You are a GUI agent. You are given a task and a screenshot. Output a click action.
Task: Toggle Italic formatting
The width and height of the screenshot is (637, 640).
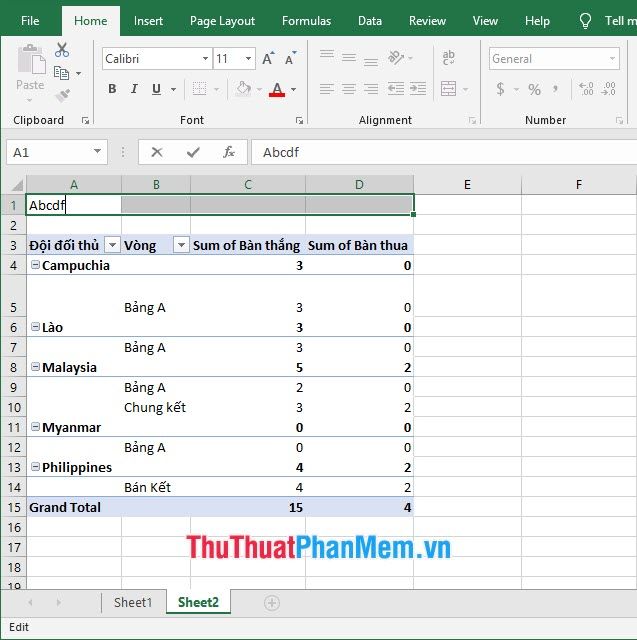click(134, 89)
